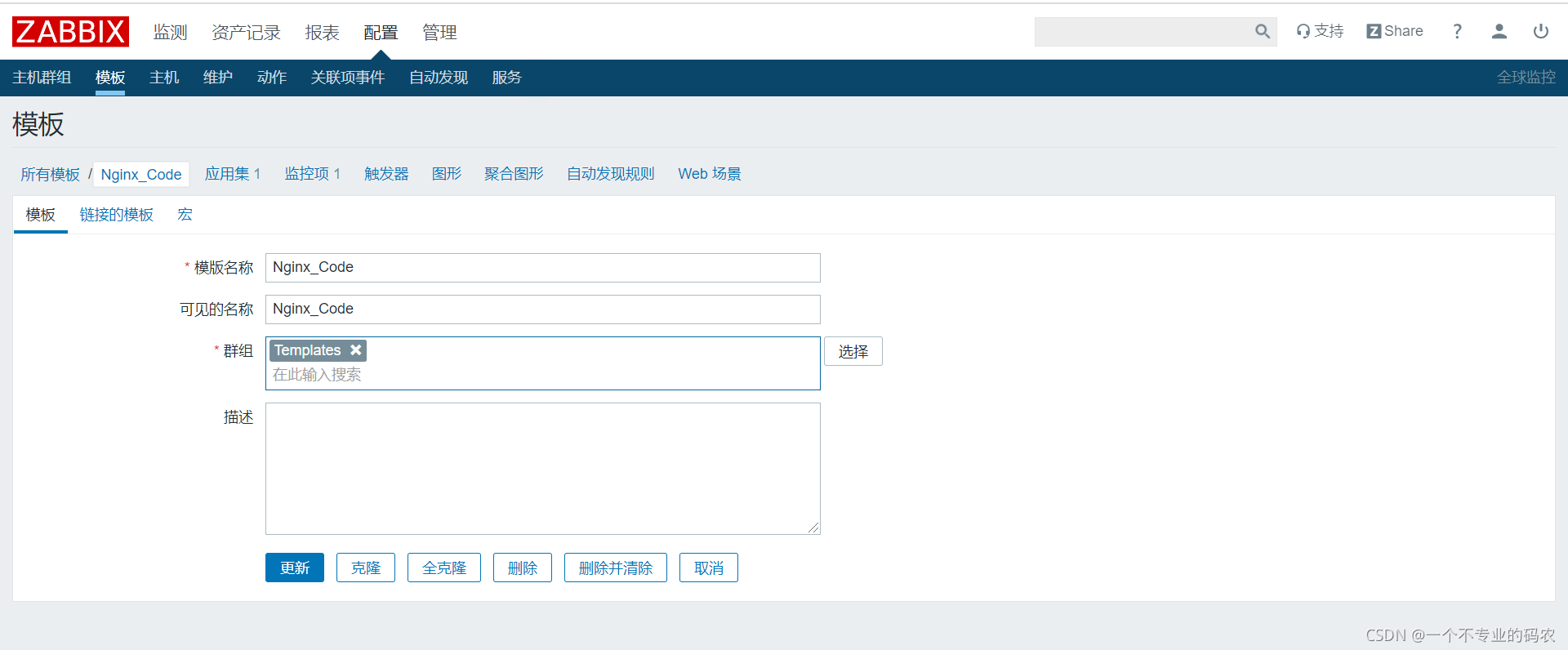Click the Zabbix logo
Screen dimensions: 1568x650
(x=70, y=32)
